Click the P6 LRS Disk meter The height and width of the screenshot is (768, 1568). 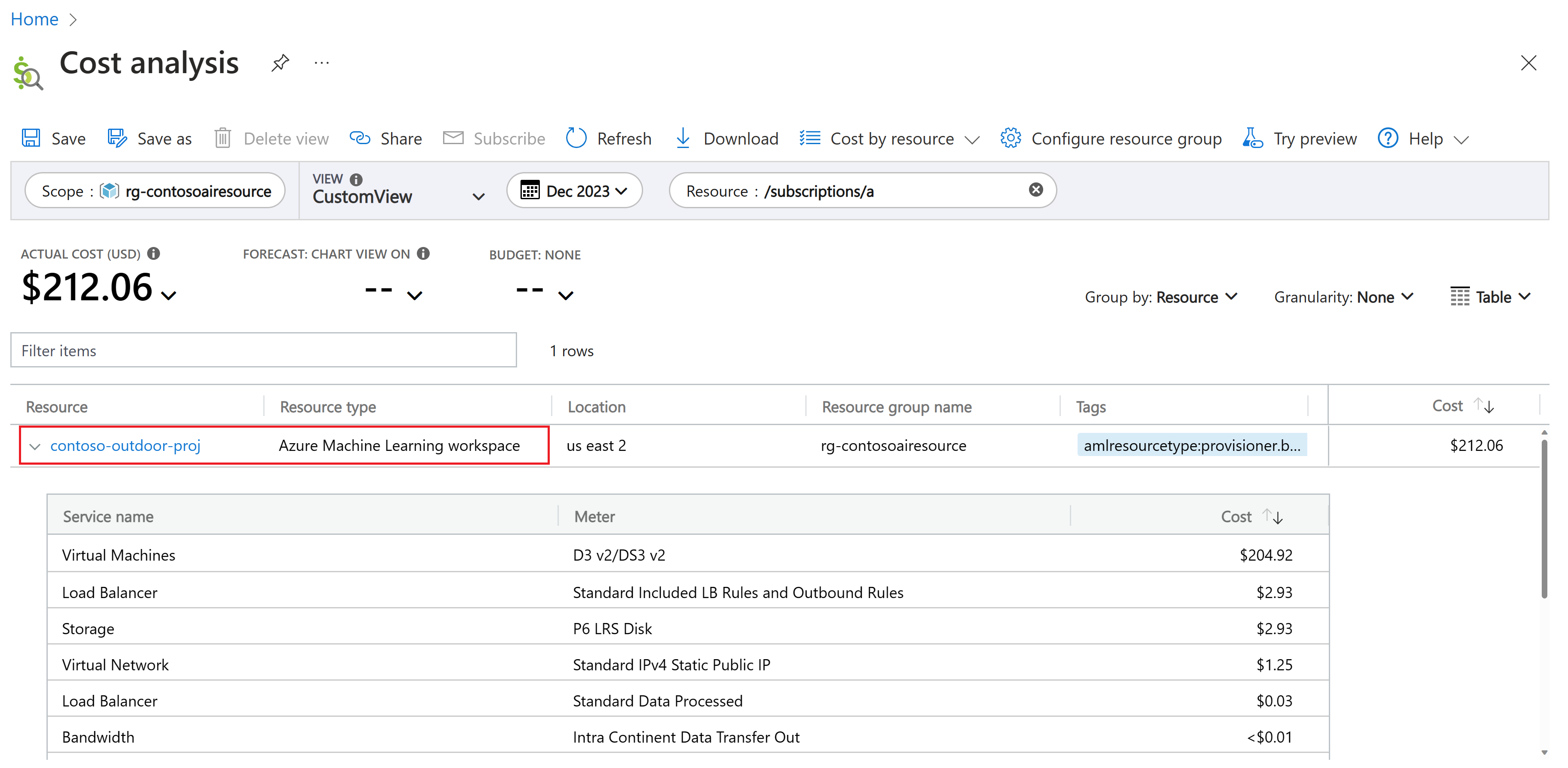click(x=612, y=628)
